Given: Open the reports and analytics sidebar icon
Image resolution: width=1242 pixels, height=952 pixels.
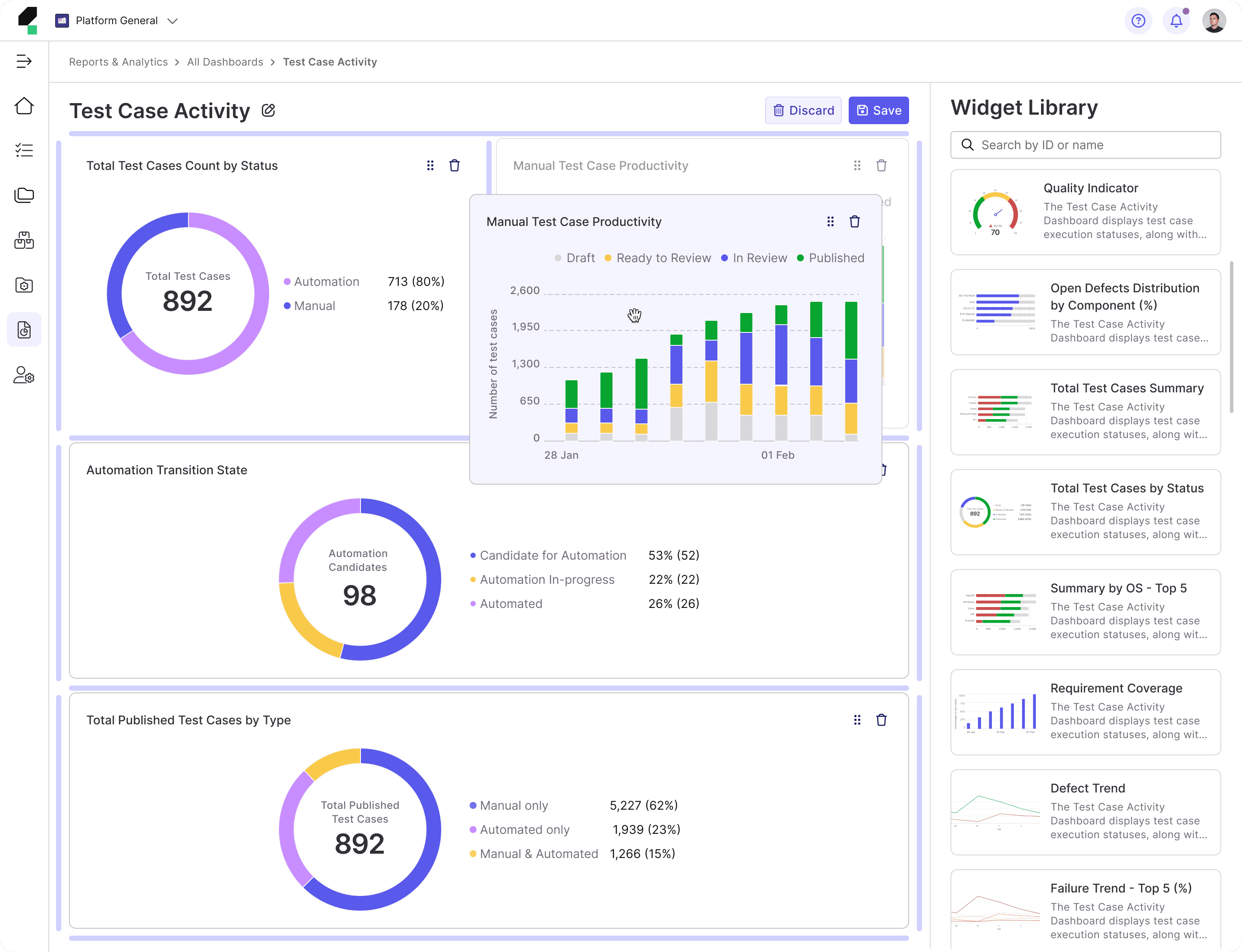Looking at the screenshot, I should tap(24, 330).
